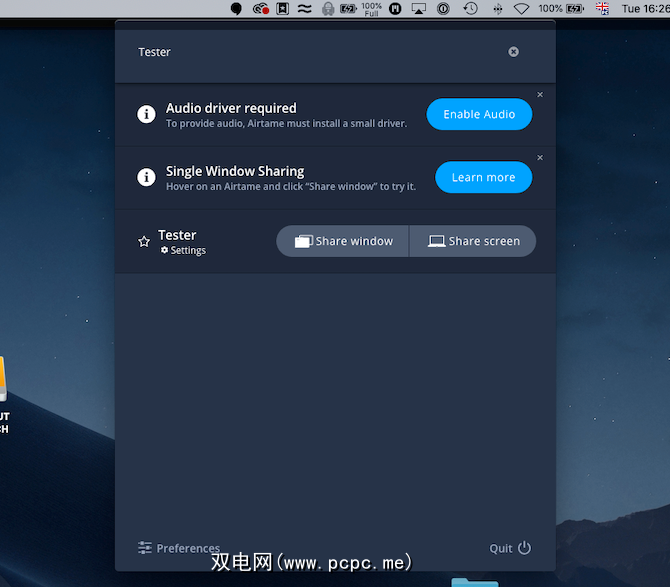Viewport: 670px width, 587px height.
Task: Click the 100% battery status indicator
Action: [x=561, y=9]
